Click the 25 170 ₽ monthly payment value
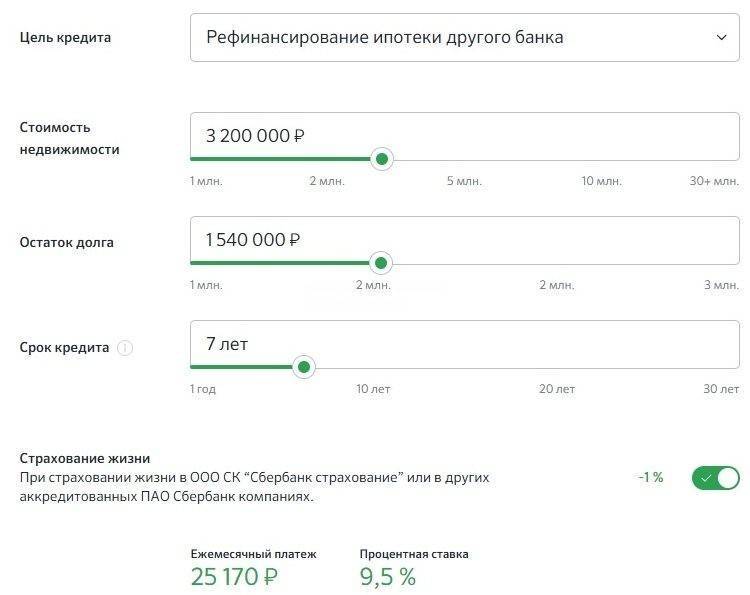Viewport: 750px width, 595px height. point(234,577)
